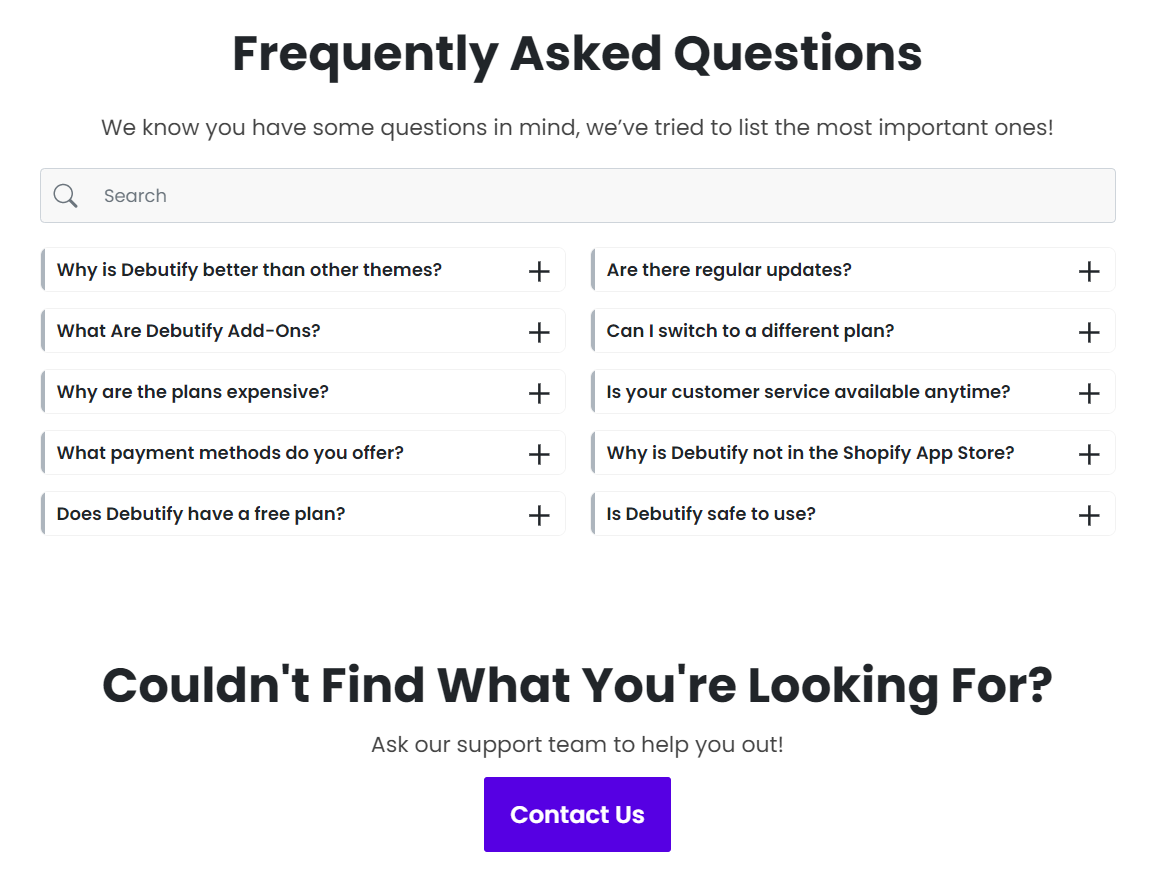Image resolution: width=1166 pixels, height=895 pixels.
Task: Click plus icon for 'Are there regular updates?'
Action: point(1089,271)
